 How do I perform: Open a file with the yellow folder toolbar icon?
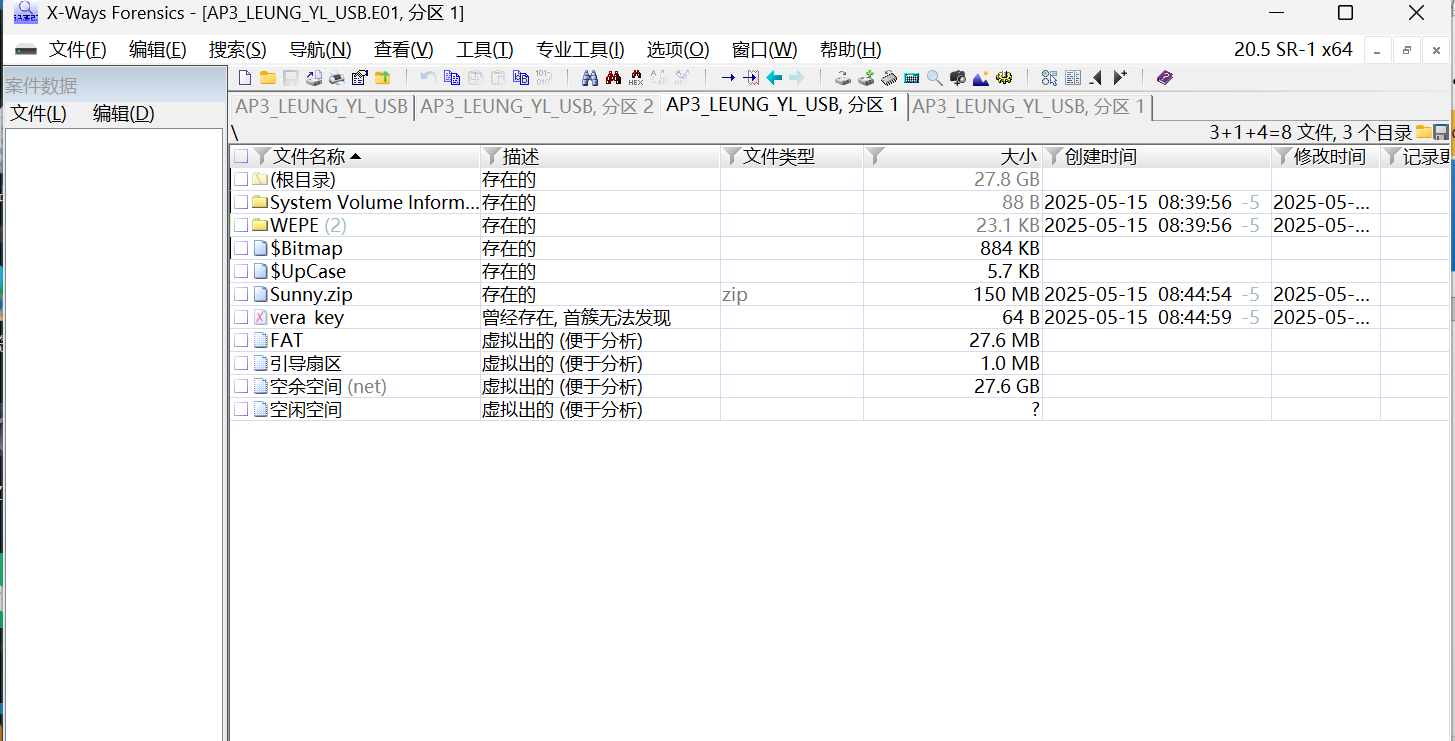[x=267, y=78]
